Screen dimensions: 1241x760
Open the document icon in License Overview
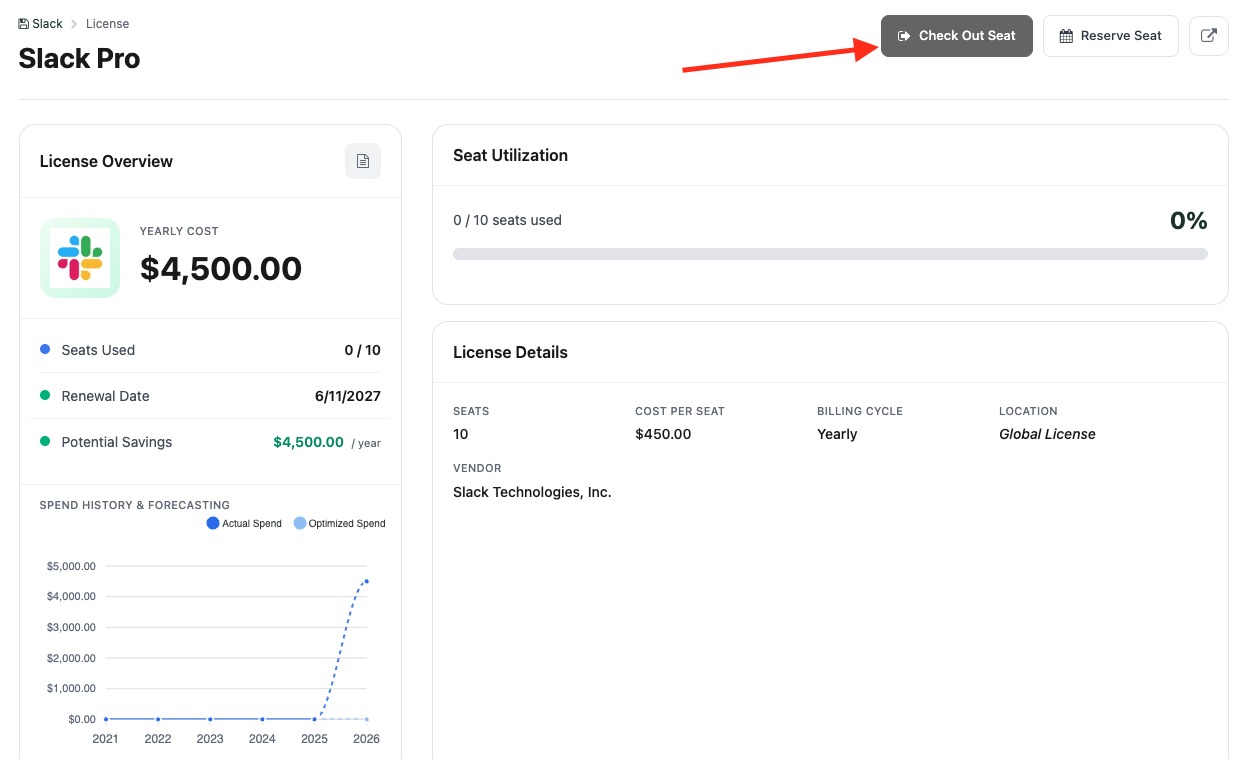[x=363, y=161]
